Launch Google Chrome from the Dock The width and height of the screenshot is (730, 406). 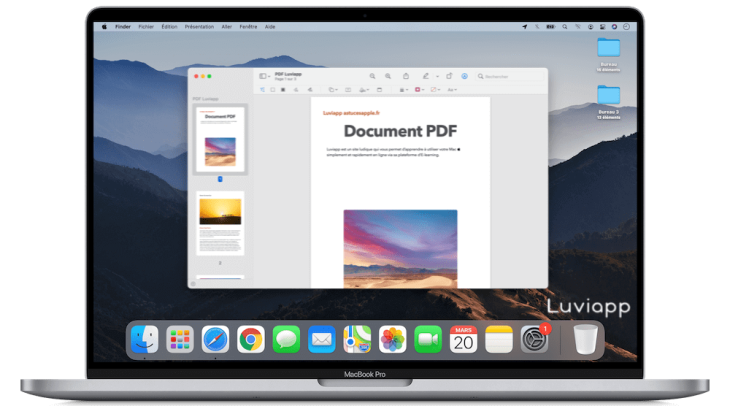coord(251,340)
